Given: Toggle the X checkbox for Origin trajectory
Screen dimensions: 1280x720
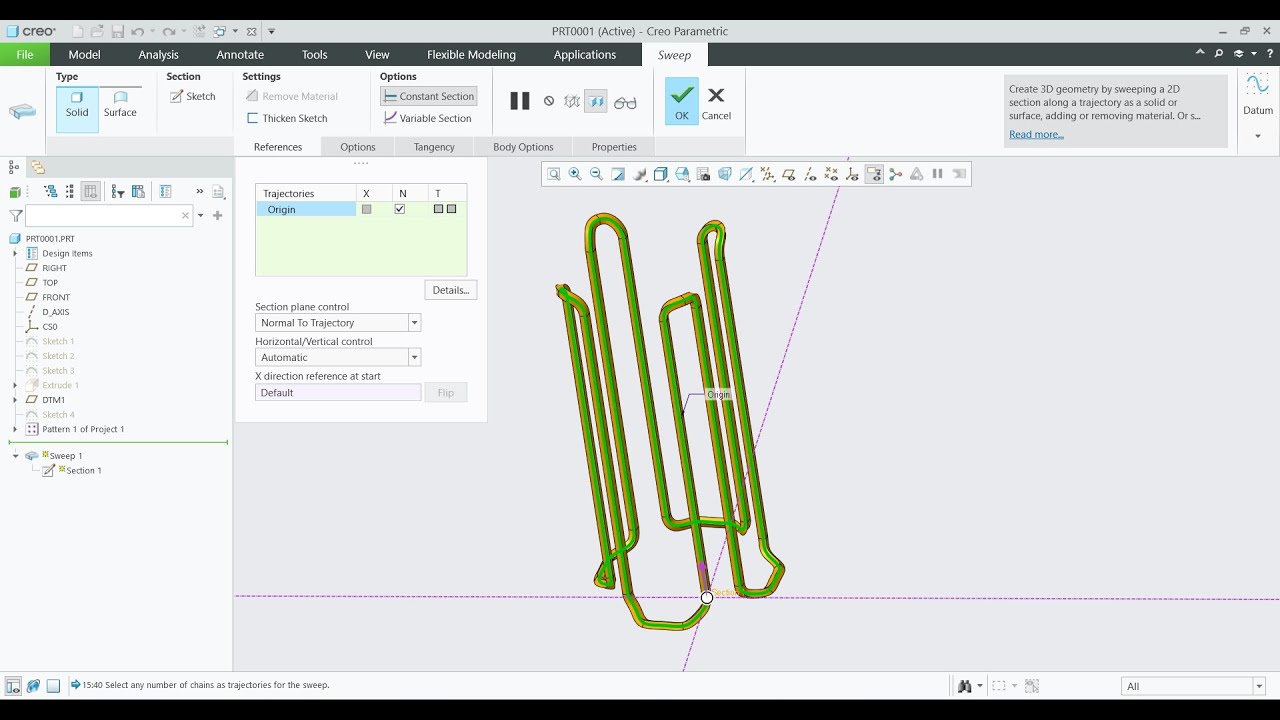Looking at the screenshot, I should coord(367,209).
